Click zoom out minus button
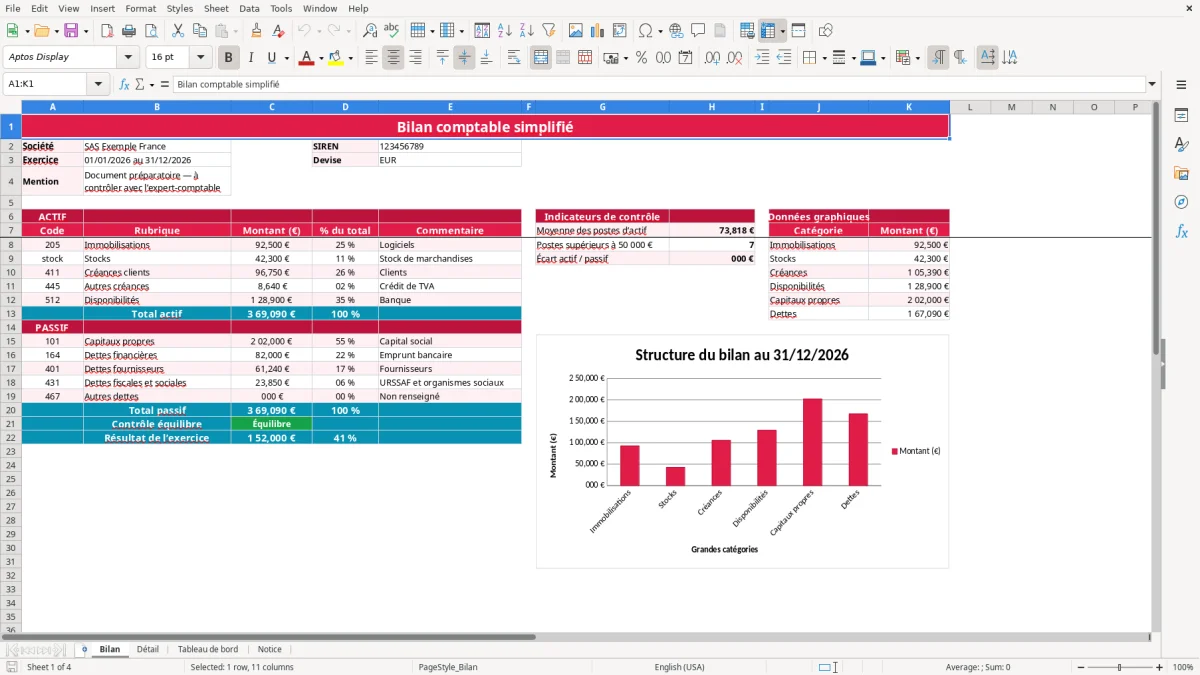The height and width of the screenshot is (675, 1200). pos(1081,667)
